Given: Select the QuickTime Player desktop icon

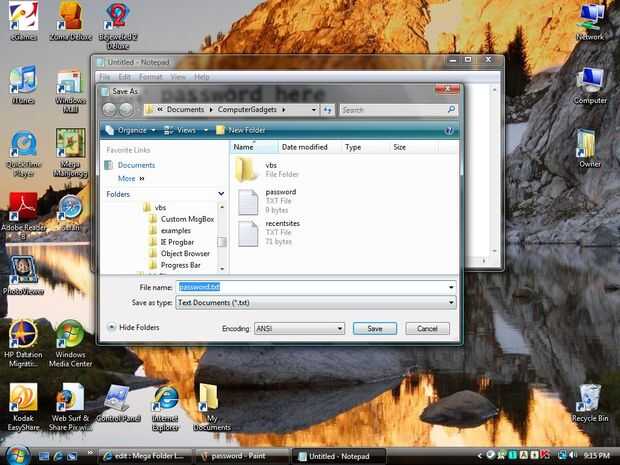Looking at the screenshot, I should pos(23,153).
